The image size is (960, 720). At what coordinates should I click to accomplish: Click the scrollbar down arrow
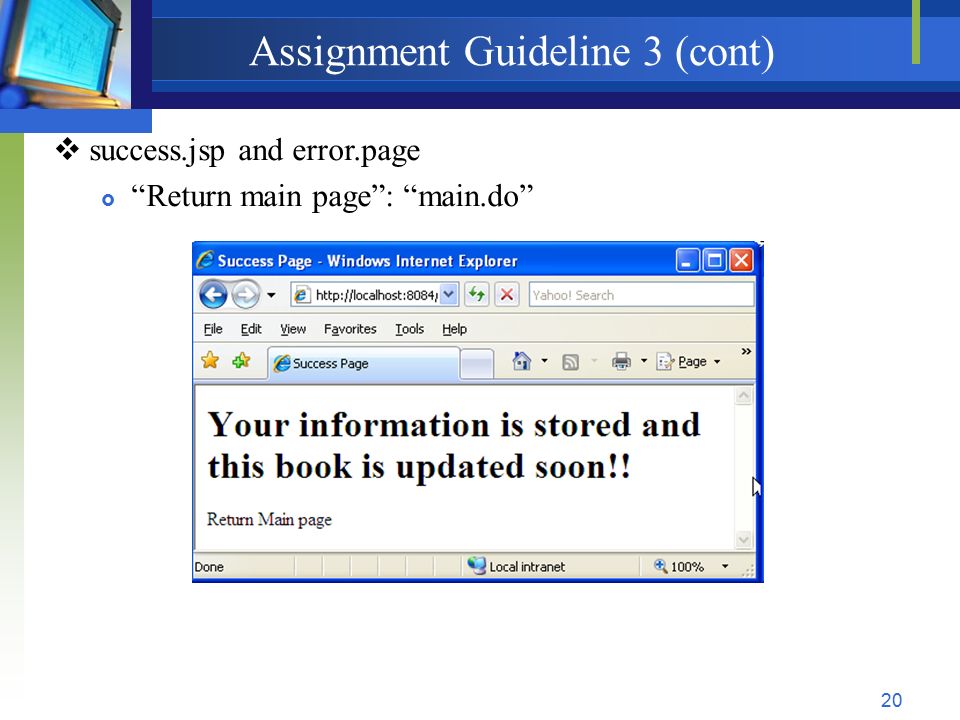coord(744,539)
